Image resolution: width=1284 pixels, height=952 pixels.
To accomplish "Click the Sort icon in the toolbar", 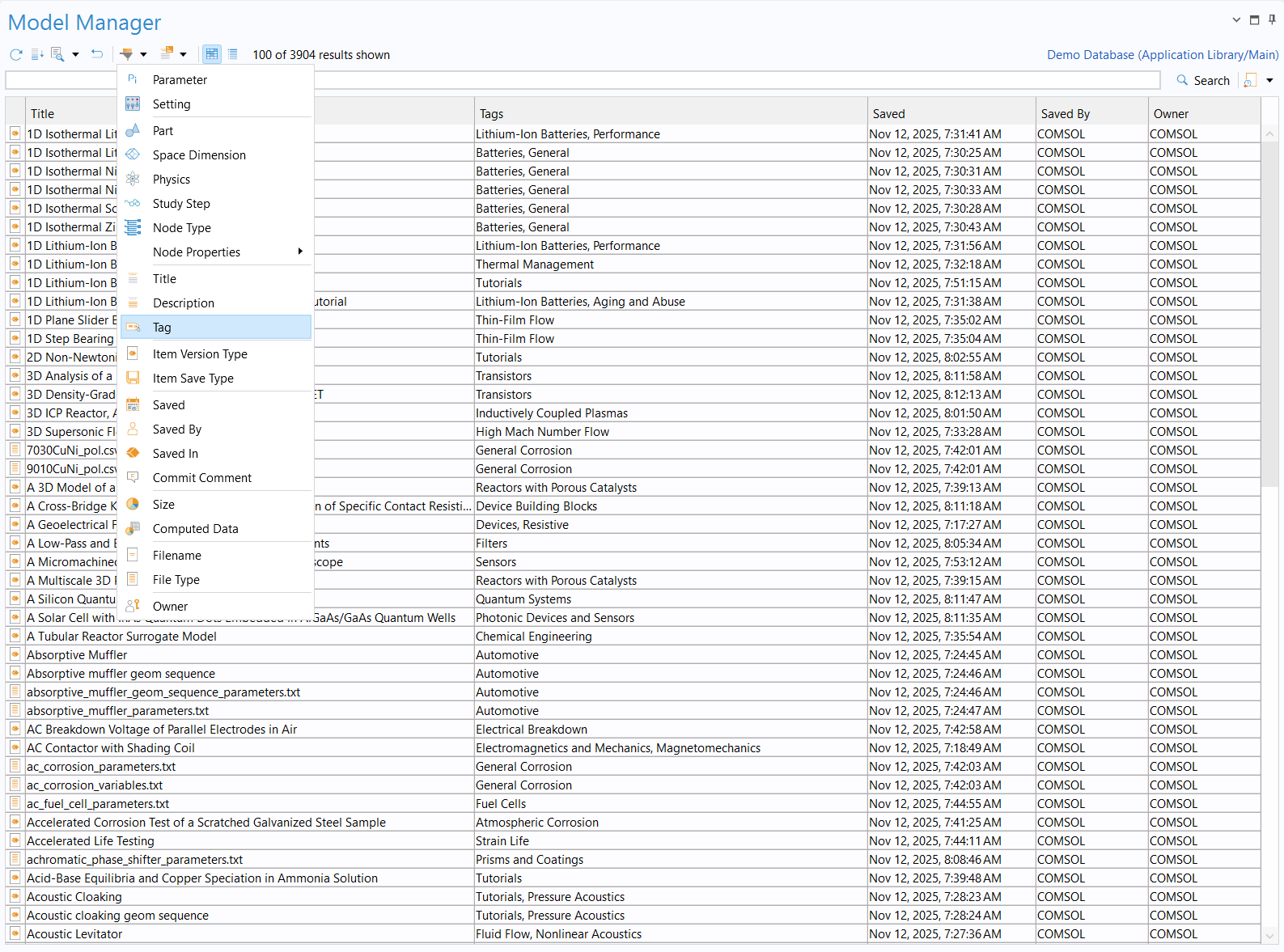I will (167, 54).
